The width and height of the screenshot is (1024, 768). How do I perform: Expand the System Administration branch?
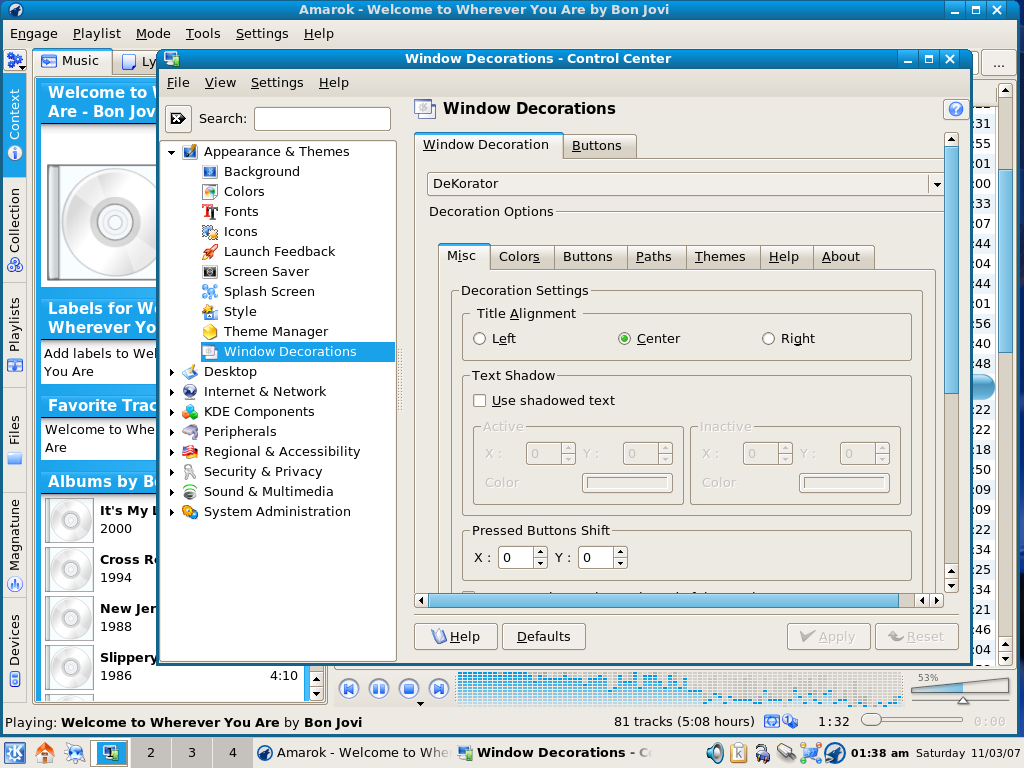(172, 512)
